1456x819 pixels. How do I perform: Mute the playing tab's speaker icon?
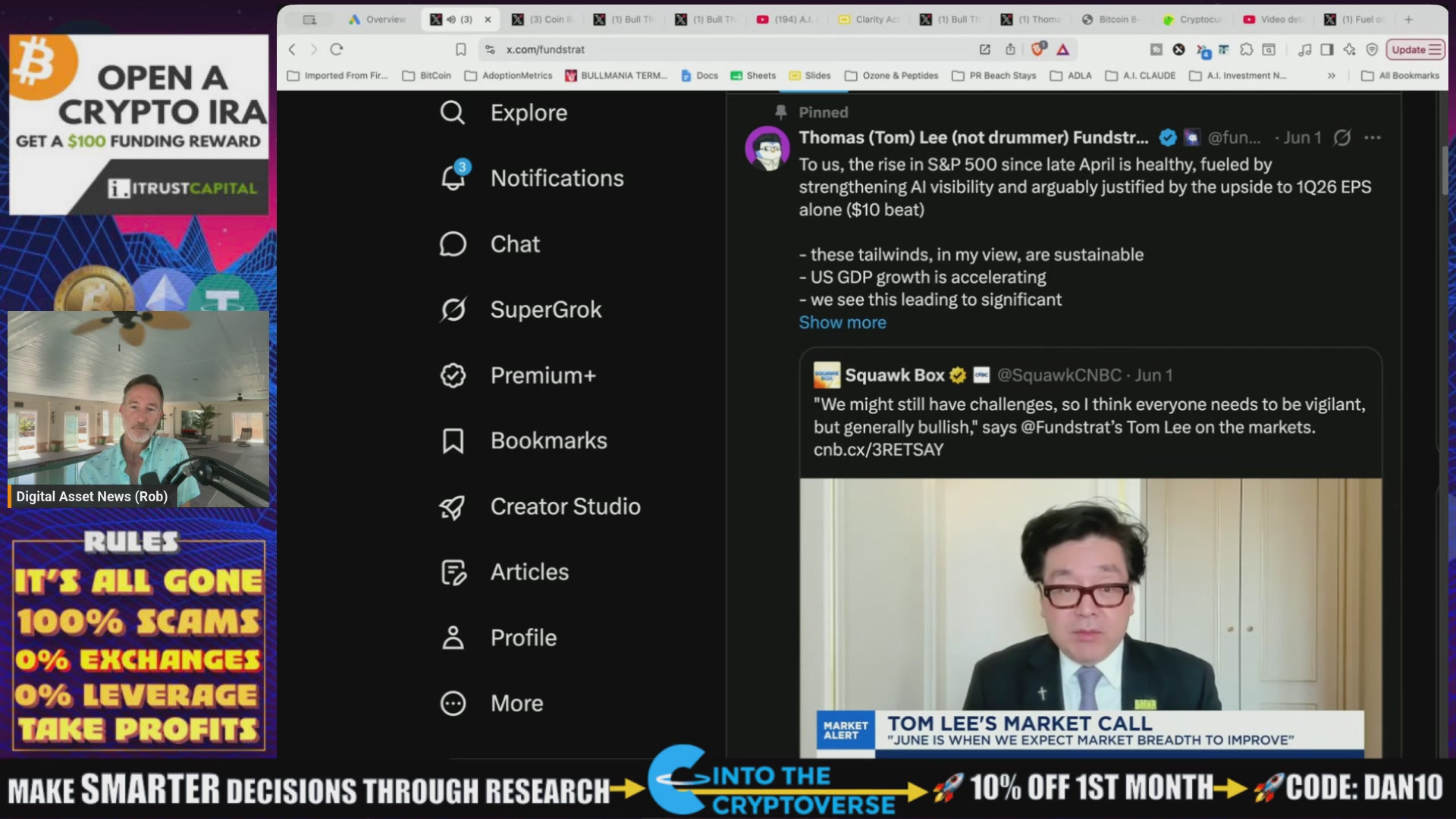pyautogui.click(x=451, y=20)
